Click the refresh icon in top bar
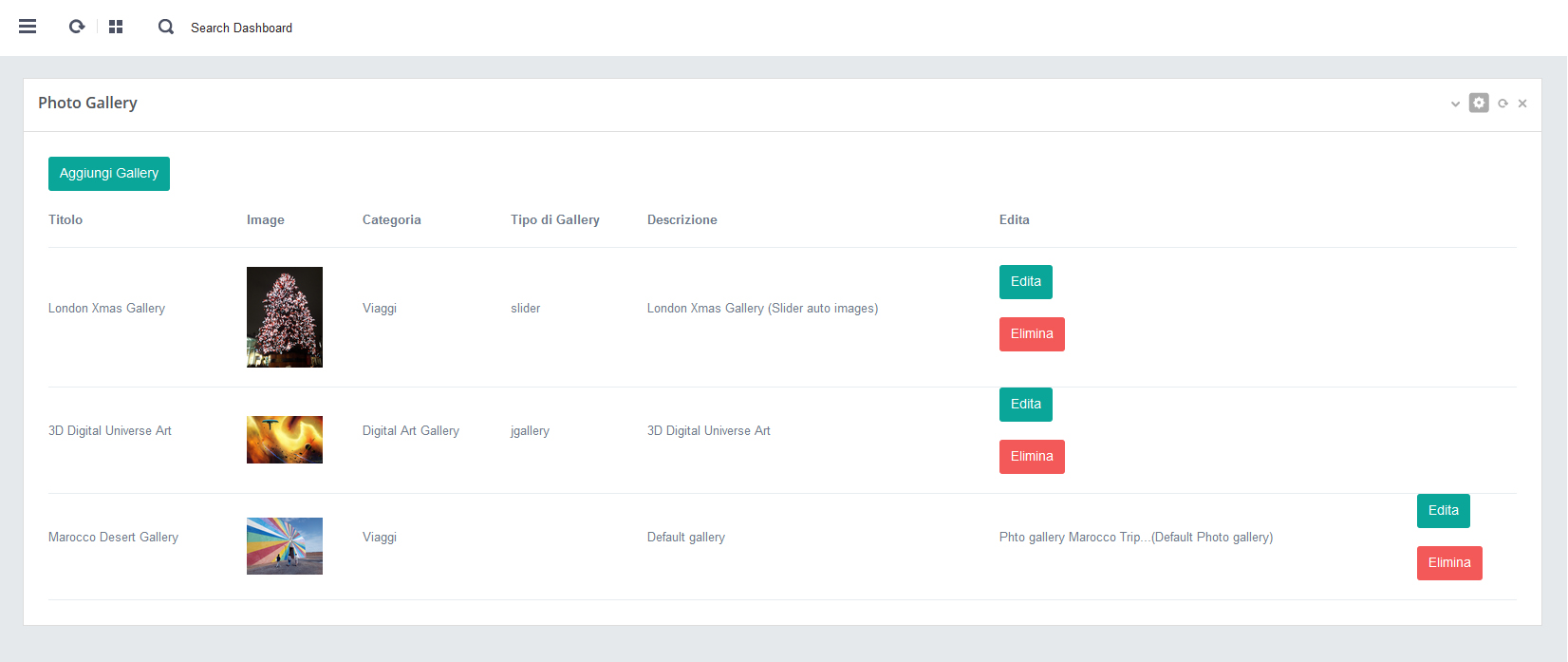 point(77,27)
